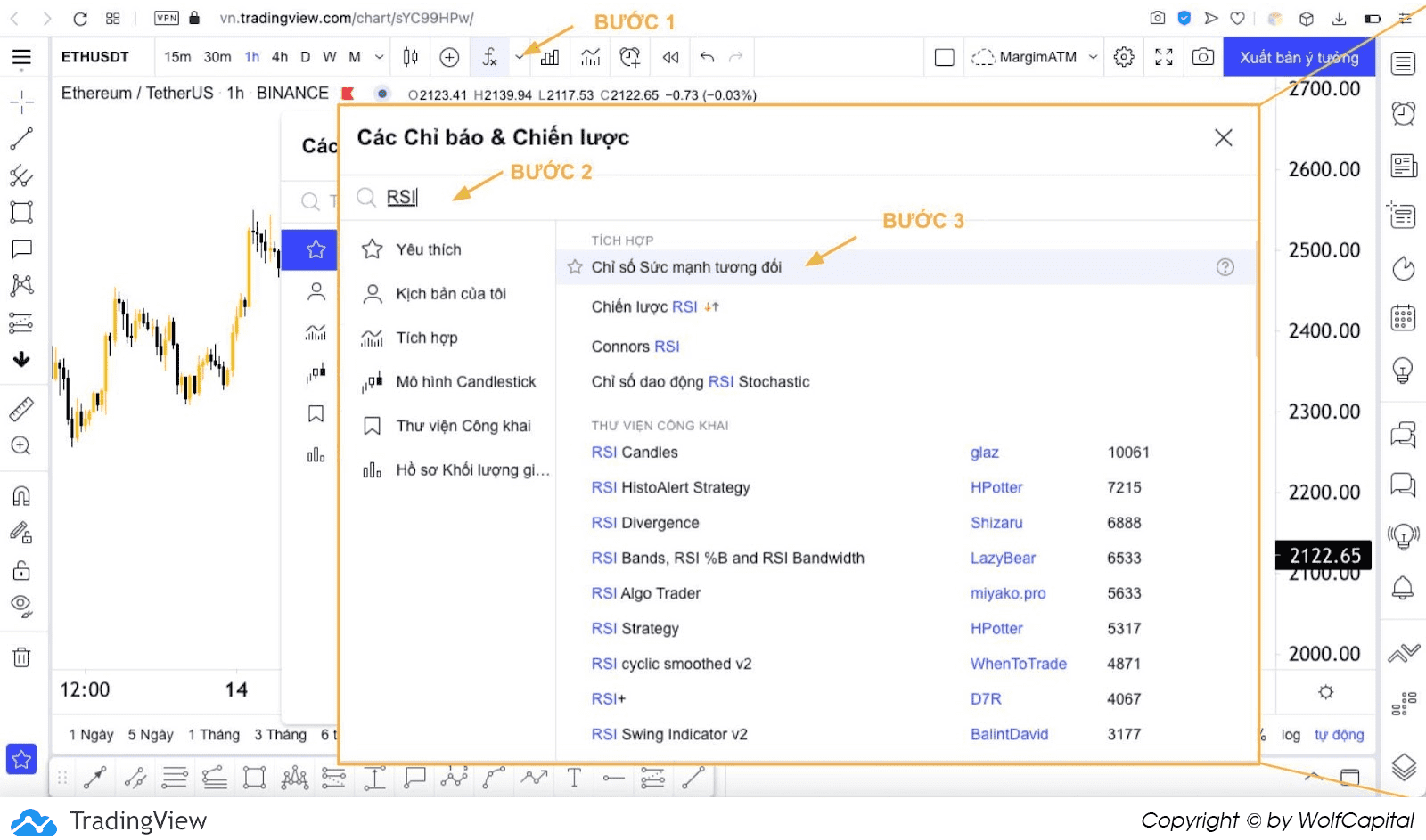
Task: Switch to 15m timeframe
Action: pos(177,57)
